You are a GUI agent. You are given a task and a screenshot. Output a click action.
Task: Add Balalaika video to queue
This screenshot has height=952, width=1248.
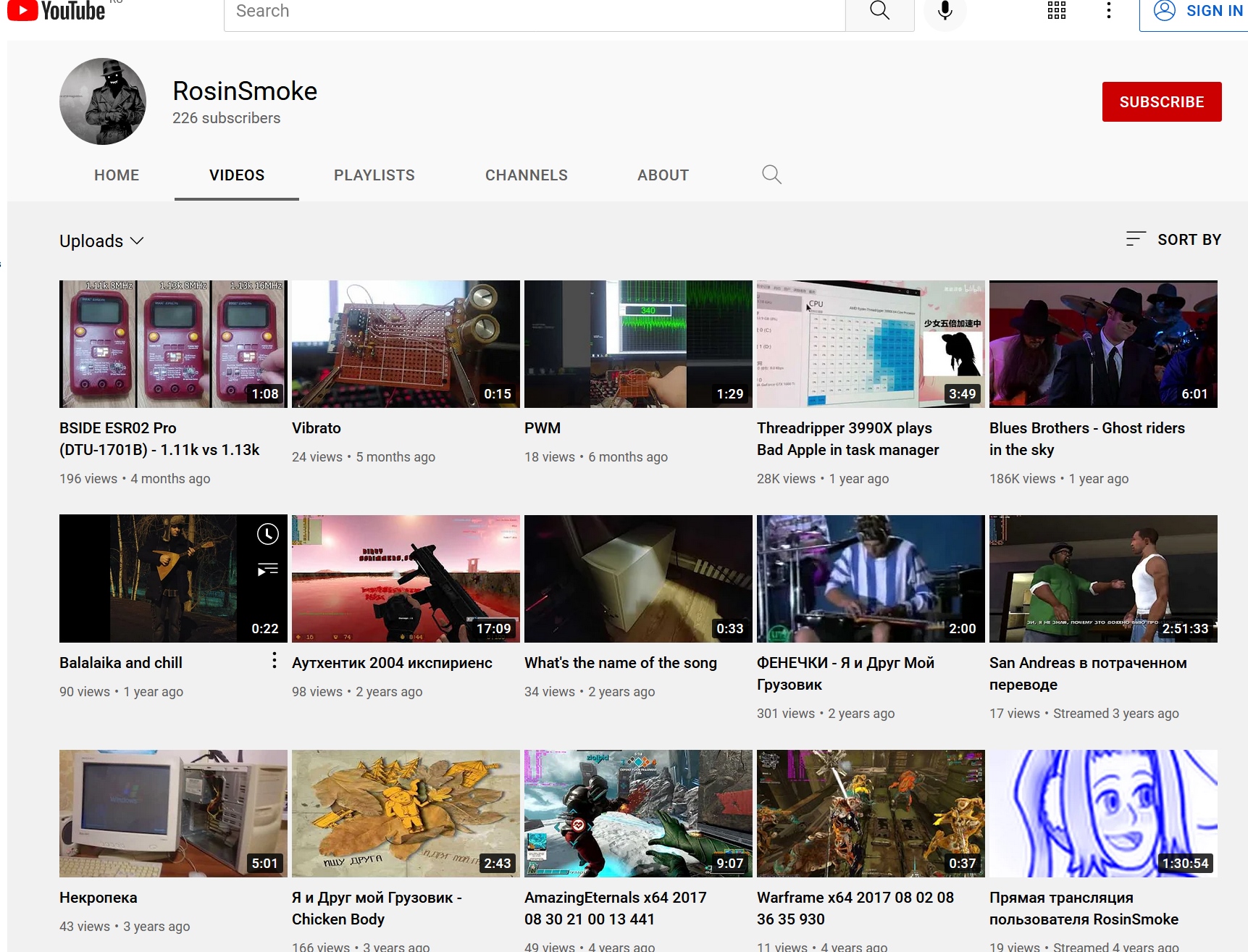point(268,569)
